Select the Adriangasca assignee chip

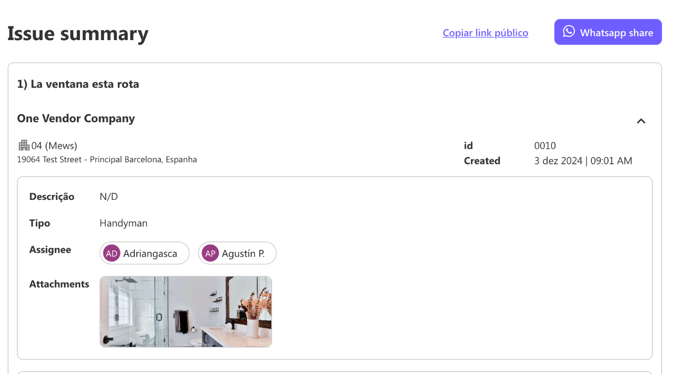[144, 253]
